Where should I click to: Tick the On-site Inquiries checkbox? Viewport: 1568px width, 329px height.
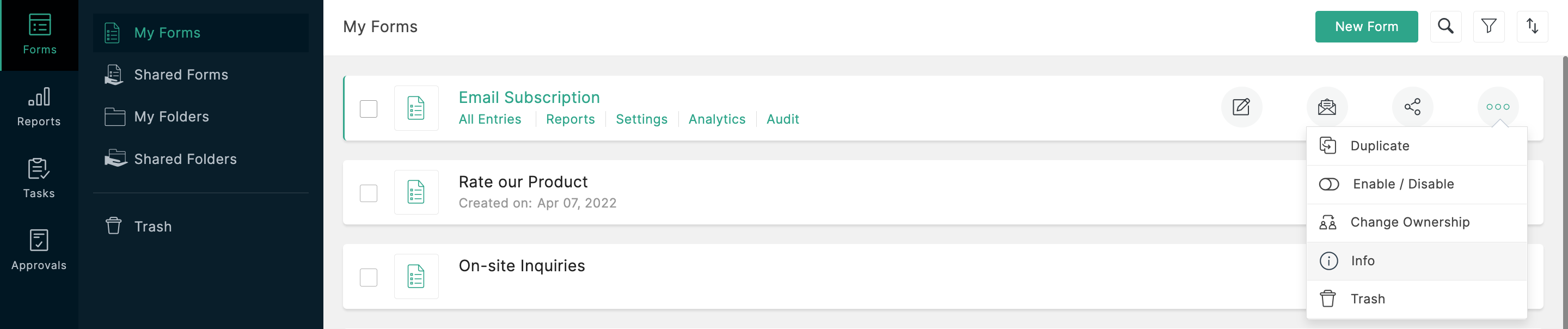[x=368, y=277]
